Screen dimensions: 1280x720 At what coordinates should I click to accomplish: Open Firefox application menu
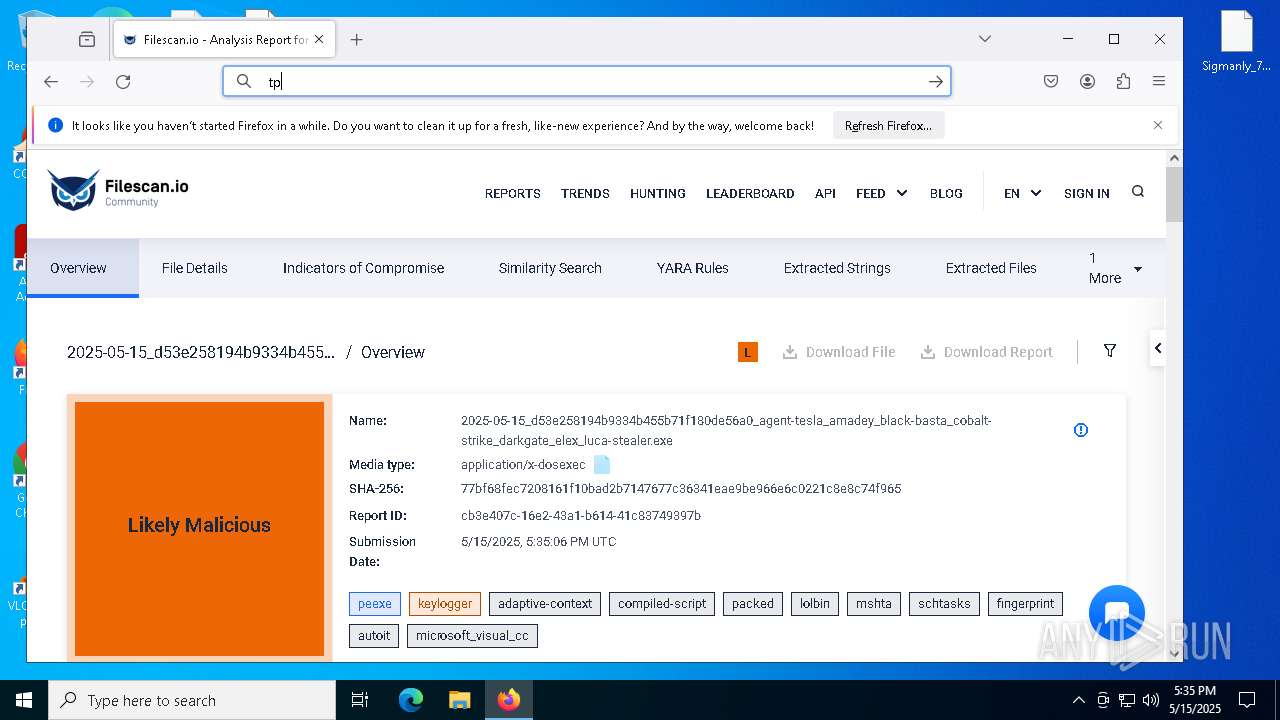(1159, 82)
